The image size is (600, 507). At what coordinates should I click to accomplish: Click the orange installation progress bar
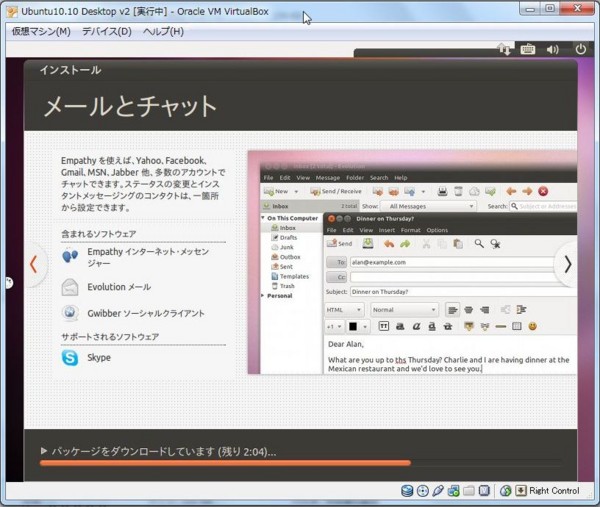coord(225,463)
